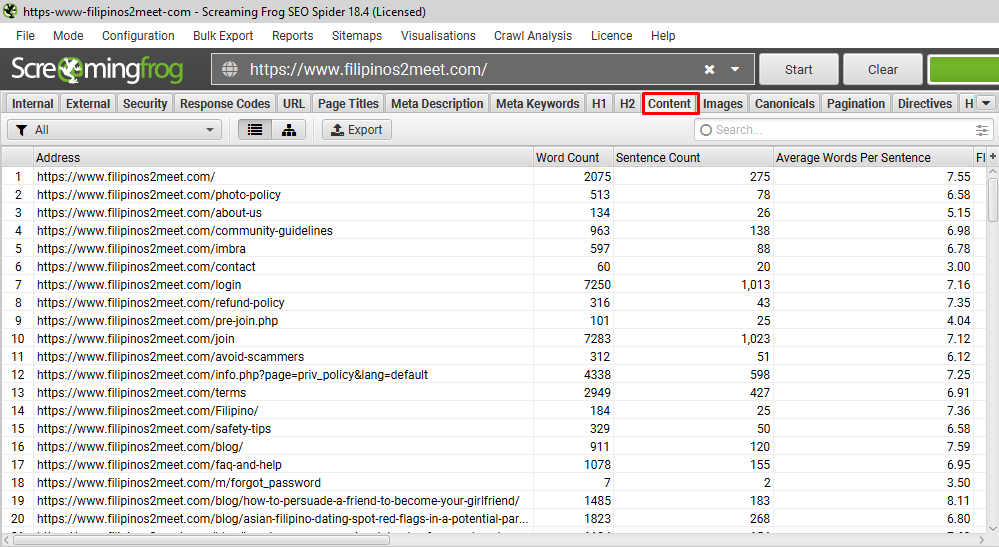The width and height of the screenshot is (999, 547).
Task: Switch to the Page Titles tab
Action: 348,103
